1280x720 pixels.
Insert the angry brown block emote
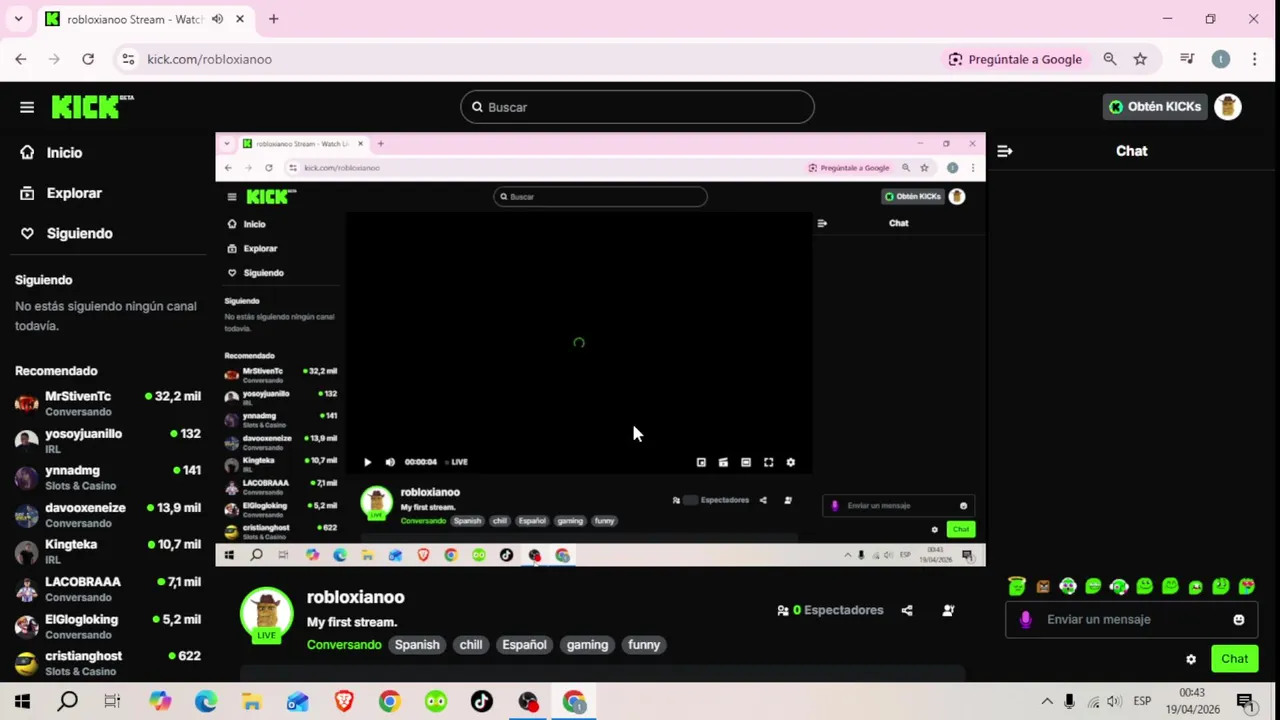[x=1043, y=587]
